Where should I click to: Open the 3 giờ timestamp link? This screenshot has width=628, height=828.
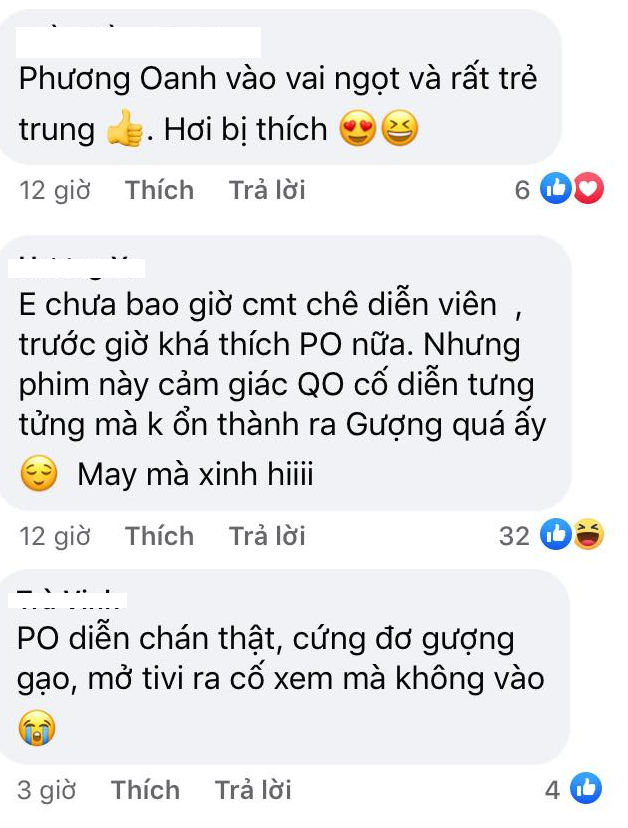46,790
